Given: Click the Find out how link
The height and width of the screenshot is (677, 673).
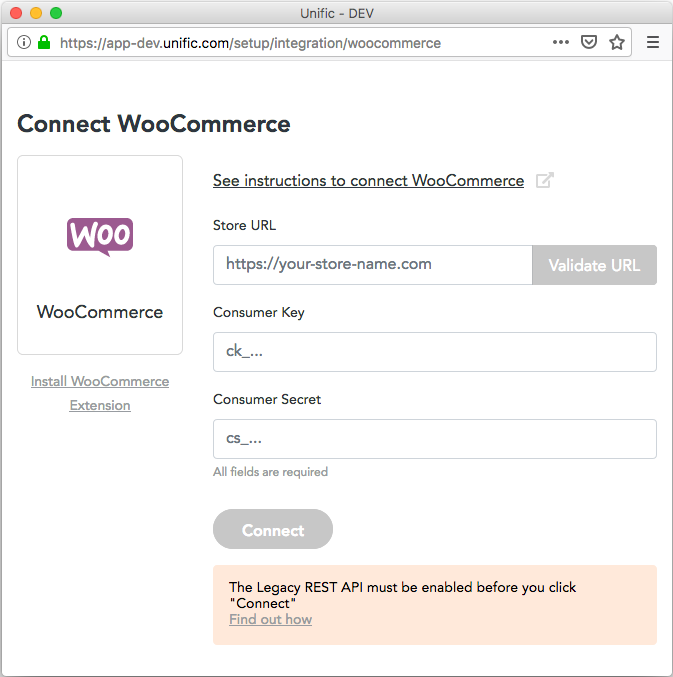Looking at the screenshot, I should (x=270, y=619).
